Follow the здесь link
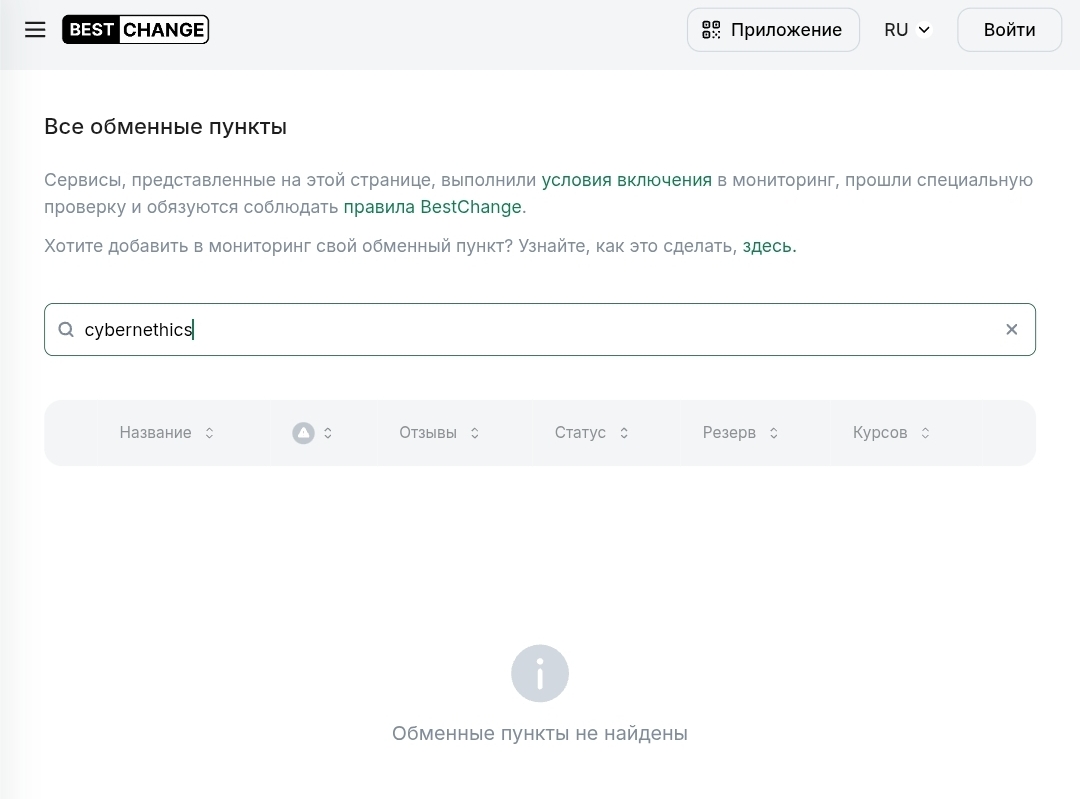 click(x=768, y=246)
